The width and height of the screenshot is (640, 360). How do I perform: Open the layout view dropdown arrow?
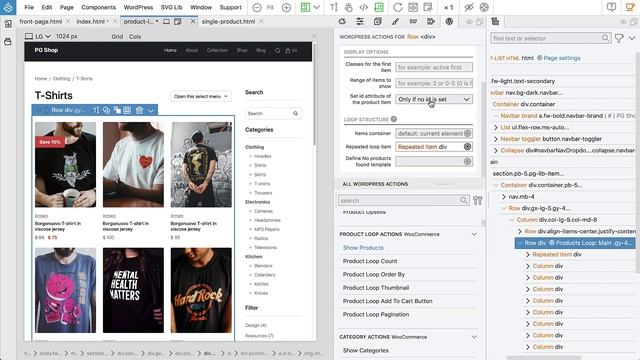[x=316, y=7]
